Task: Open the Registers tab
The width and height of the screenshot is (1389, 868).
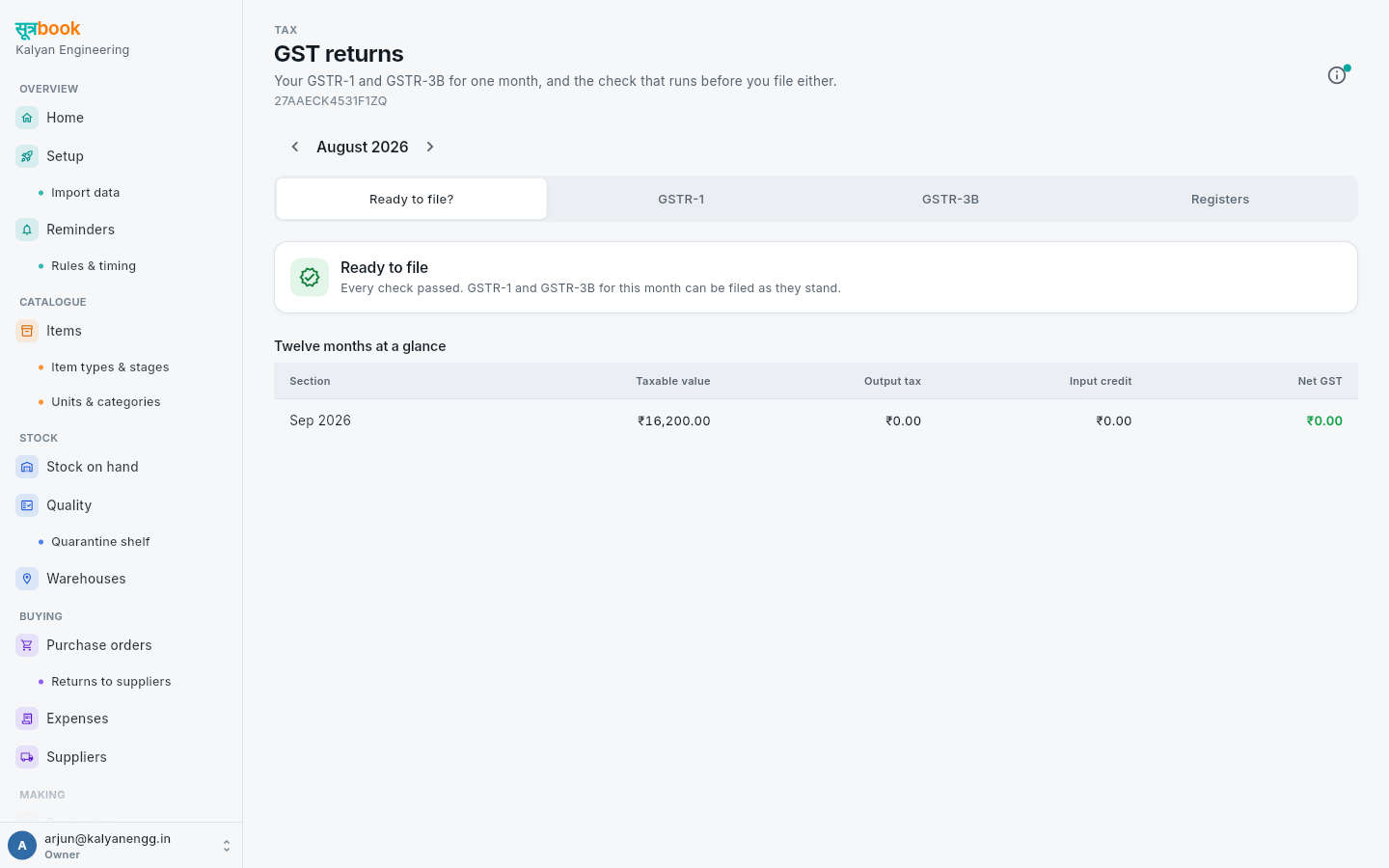Action: (1220, 199)
